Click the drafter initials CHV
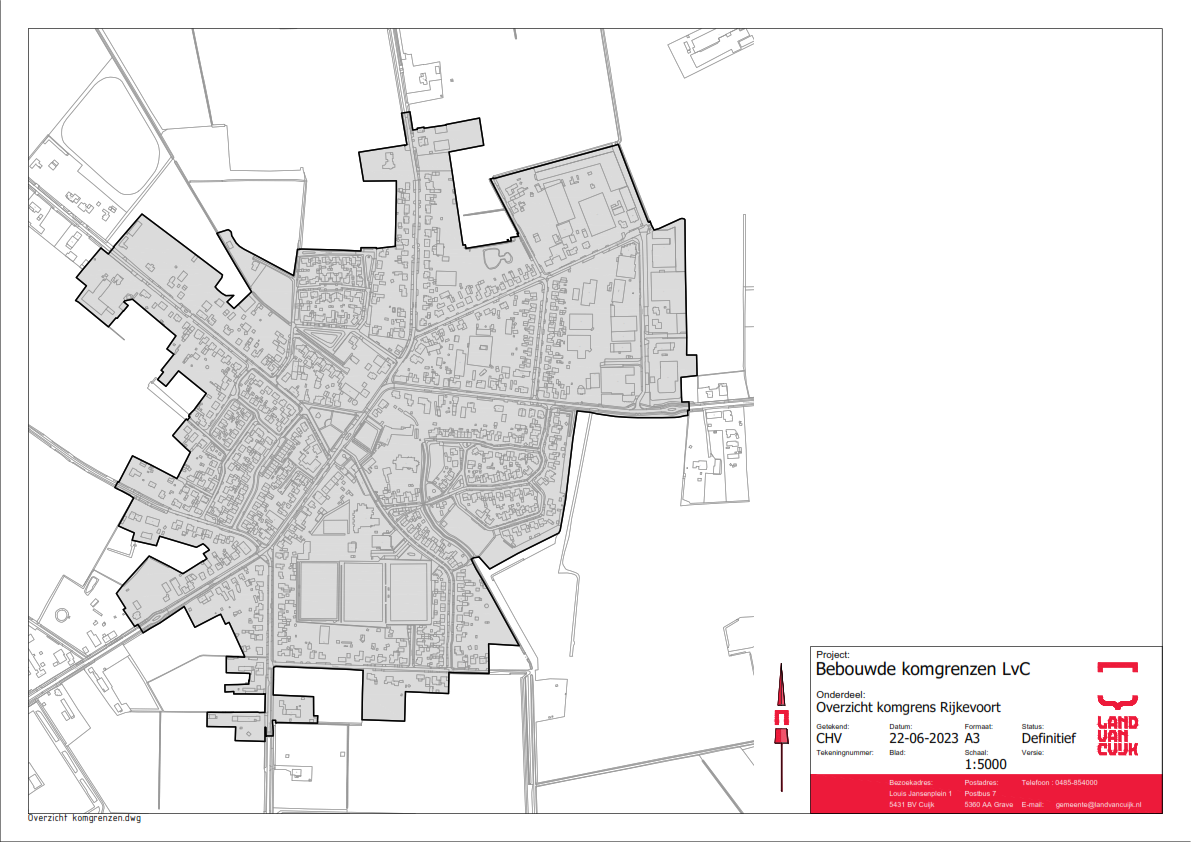 click(832, 739)
